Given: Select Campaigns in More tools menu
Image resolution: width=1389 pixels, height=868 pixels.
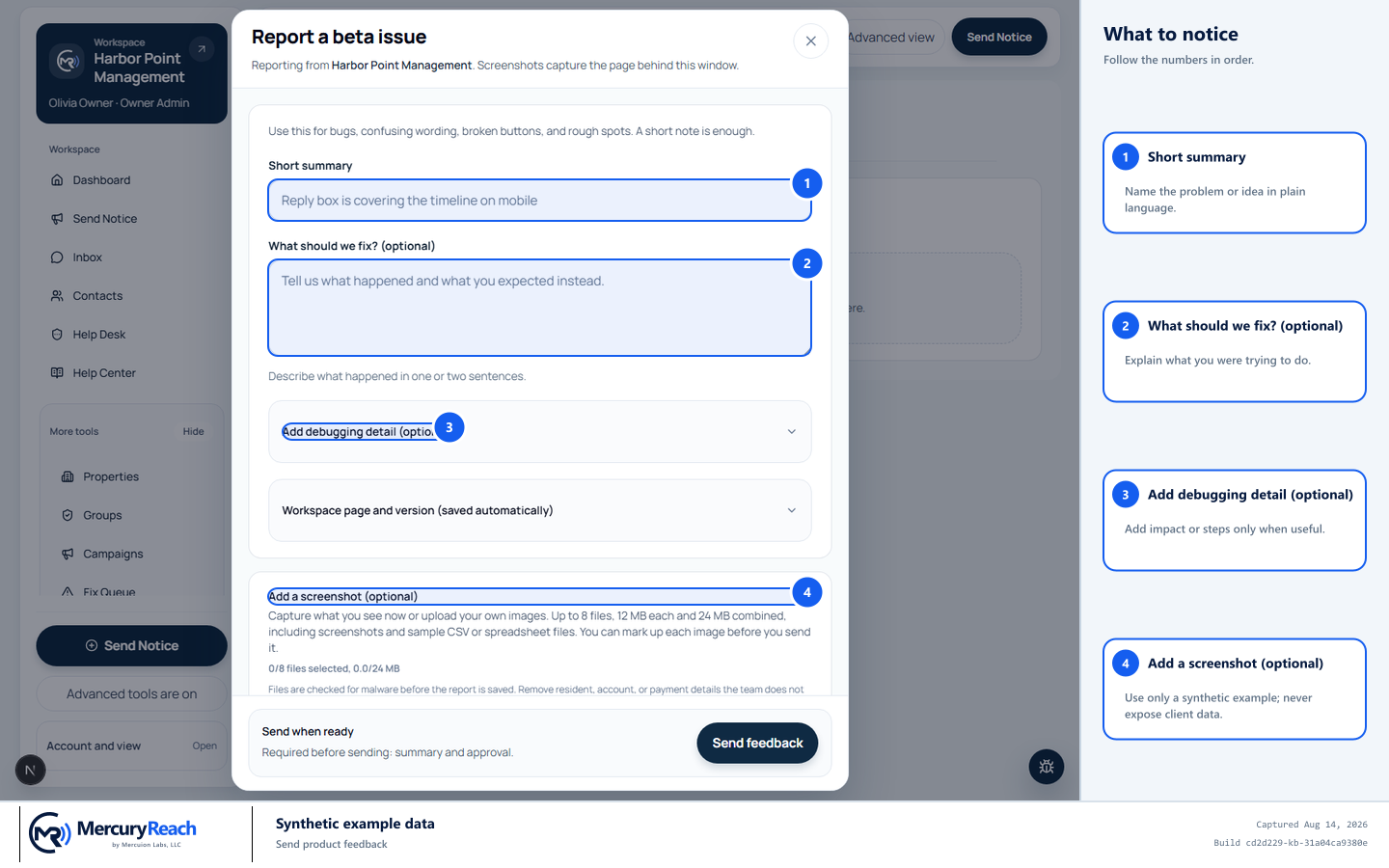Looking at the screenshot, I should pos(113,554).
